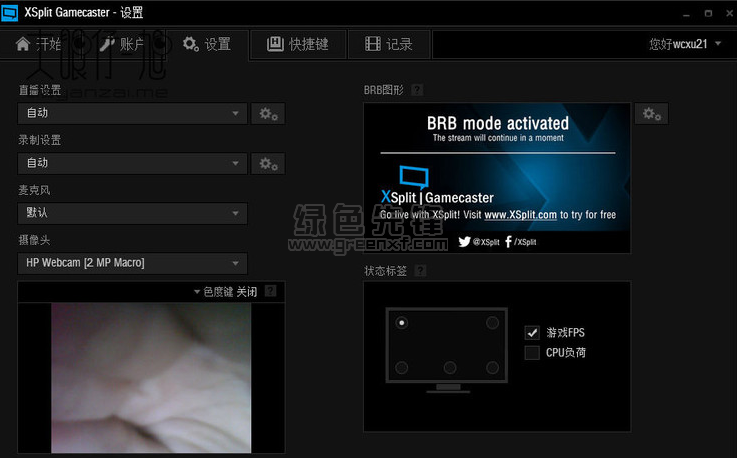The image size is (737, 458).
Task: Click the www.XSplit.com link in BRB image
Action: click(520, 215)
